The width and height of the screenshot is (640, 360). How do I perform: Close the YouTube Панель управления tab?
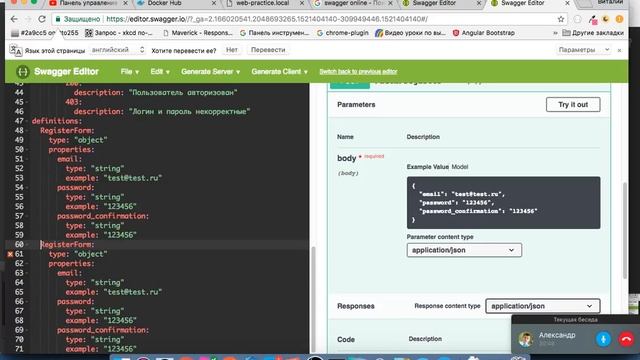(125, 3)
